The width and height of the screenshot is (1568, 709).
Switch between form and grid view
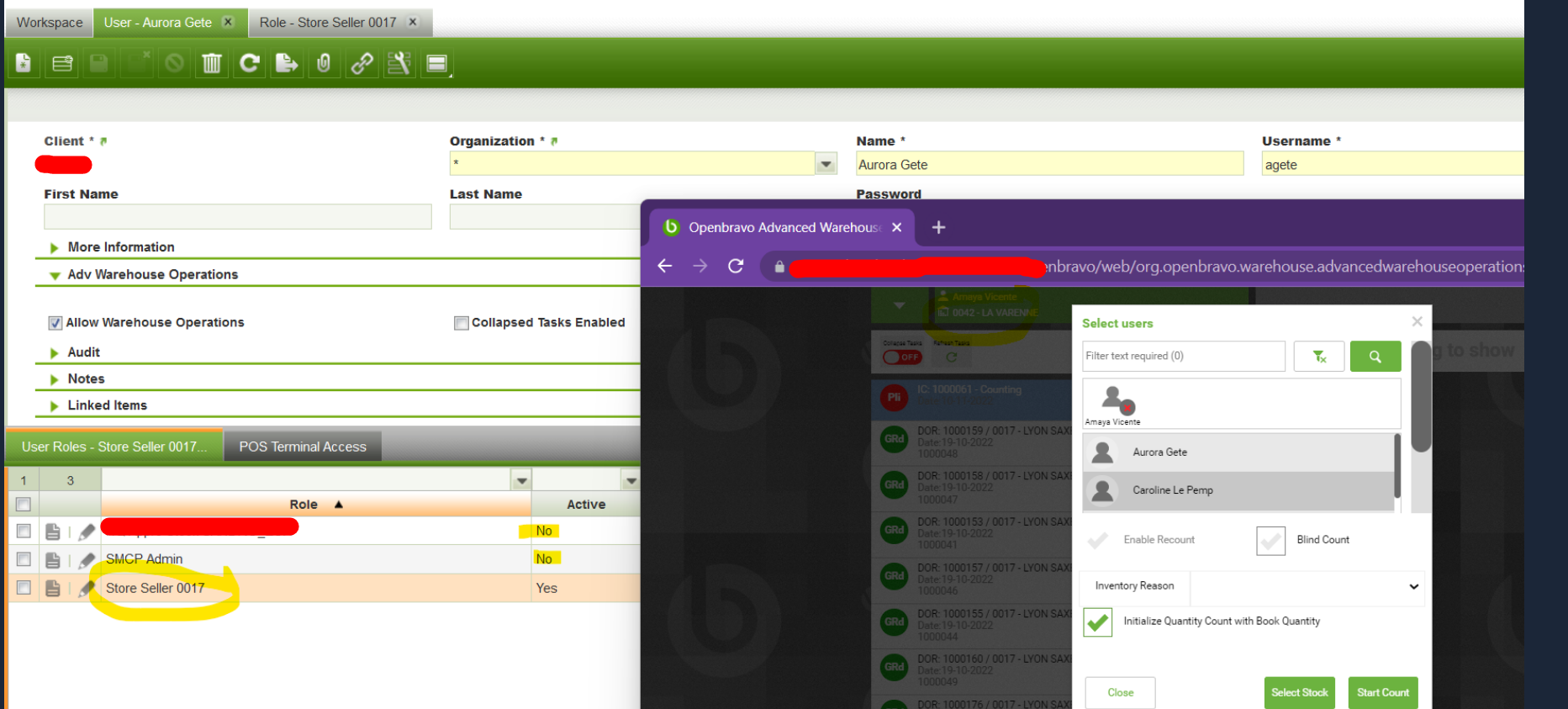pos(437,63)
